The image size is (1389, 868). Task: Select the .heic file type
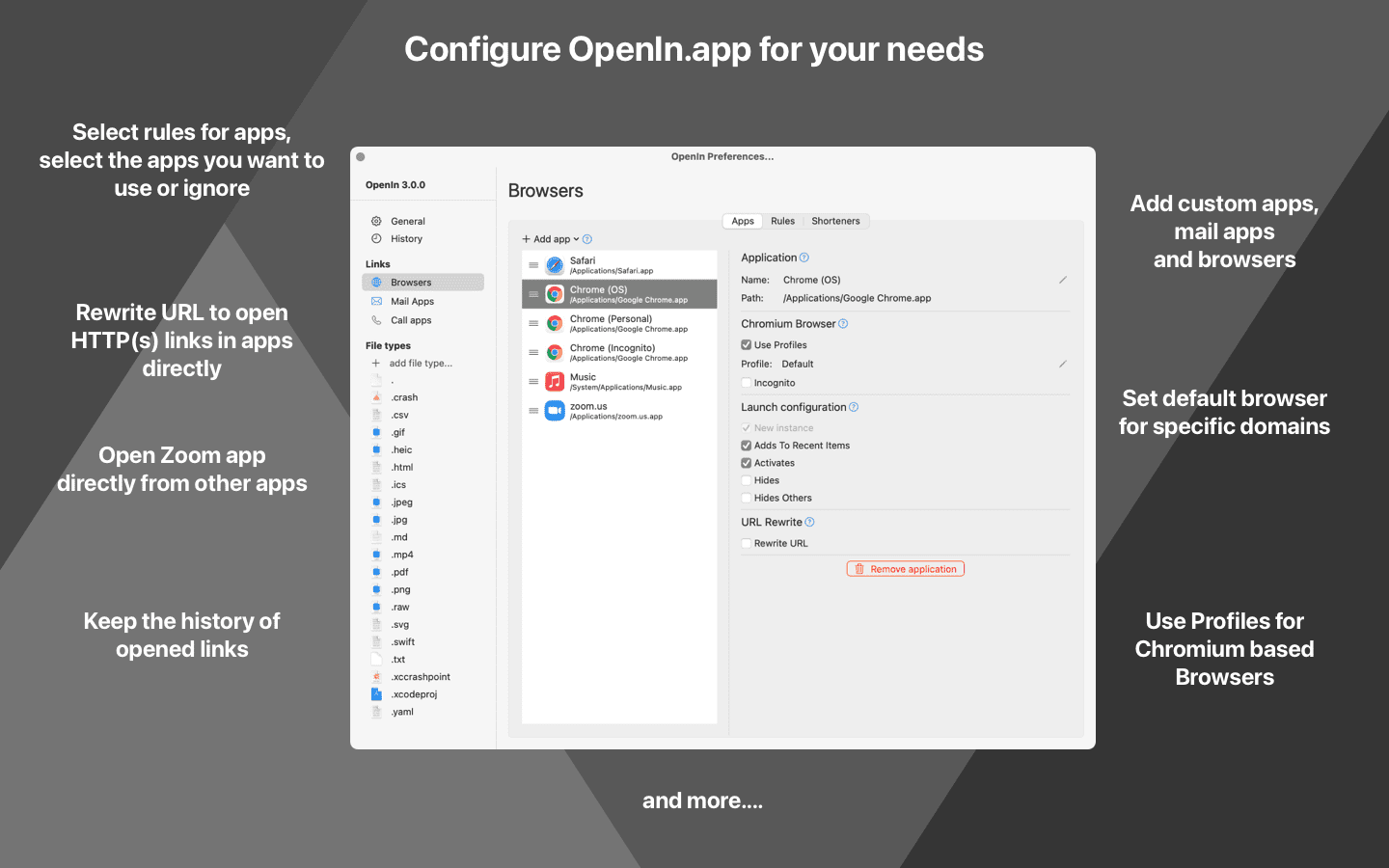pos(401,450)
